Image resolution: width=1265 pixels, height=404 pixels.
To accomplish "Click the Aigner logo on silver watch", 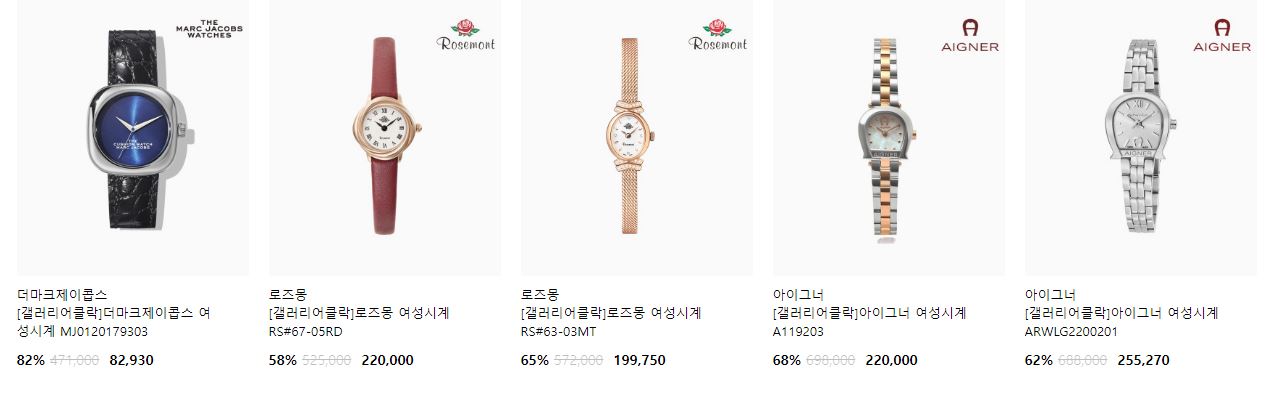I will point(1222,35).
